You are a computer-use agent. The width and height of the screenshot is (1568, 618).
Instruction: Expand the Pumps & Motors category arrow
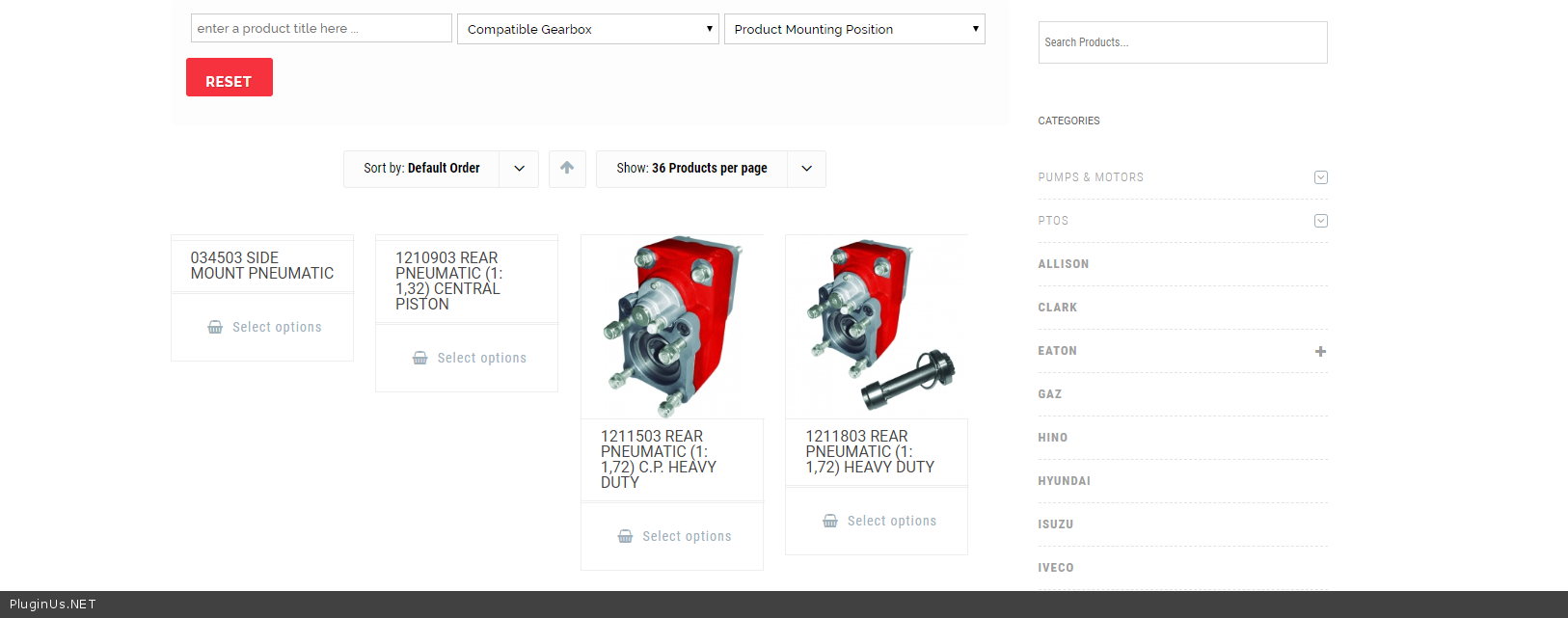click(x=1320, y=177)
